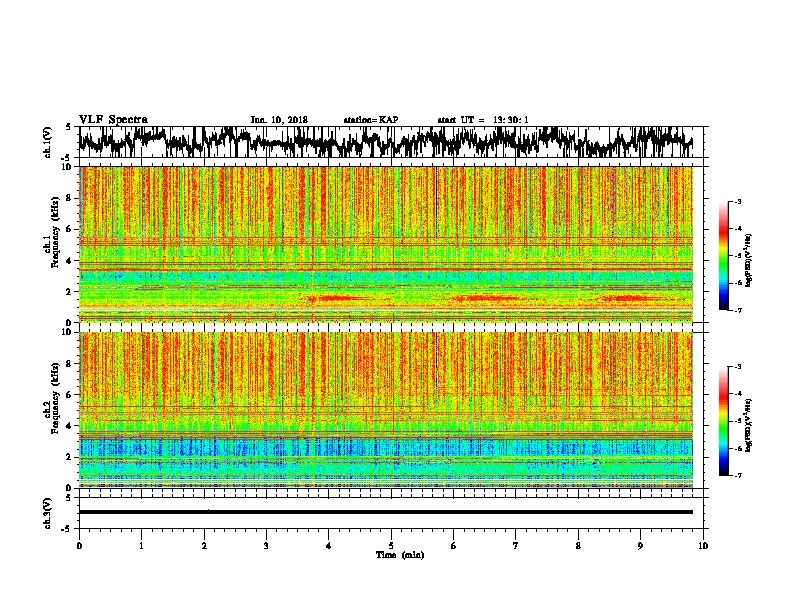
Task: Click the "6" tick label on the time axis
Action: 453,546
